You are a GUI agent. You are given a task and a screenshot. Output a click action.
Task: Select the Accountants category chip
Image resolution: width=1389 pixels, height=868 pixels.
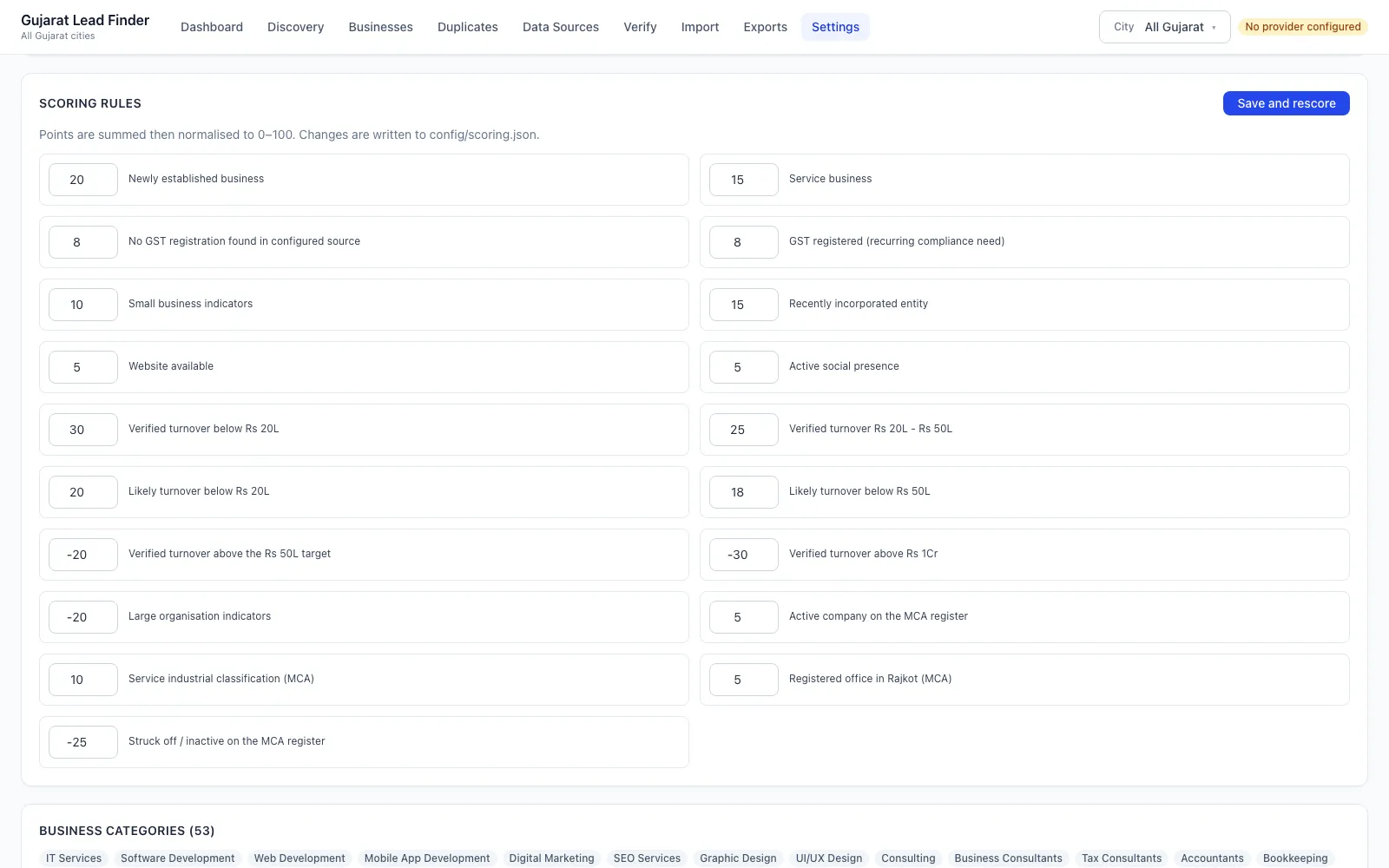[1212, 858]
